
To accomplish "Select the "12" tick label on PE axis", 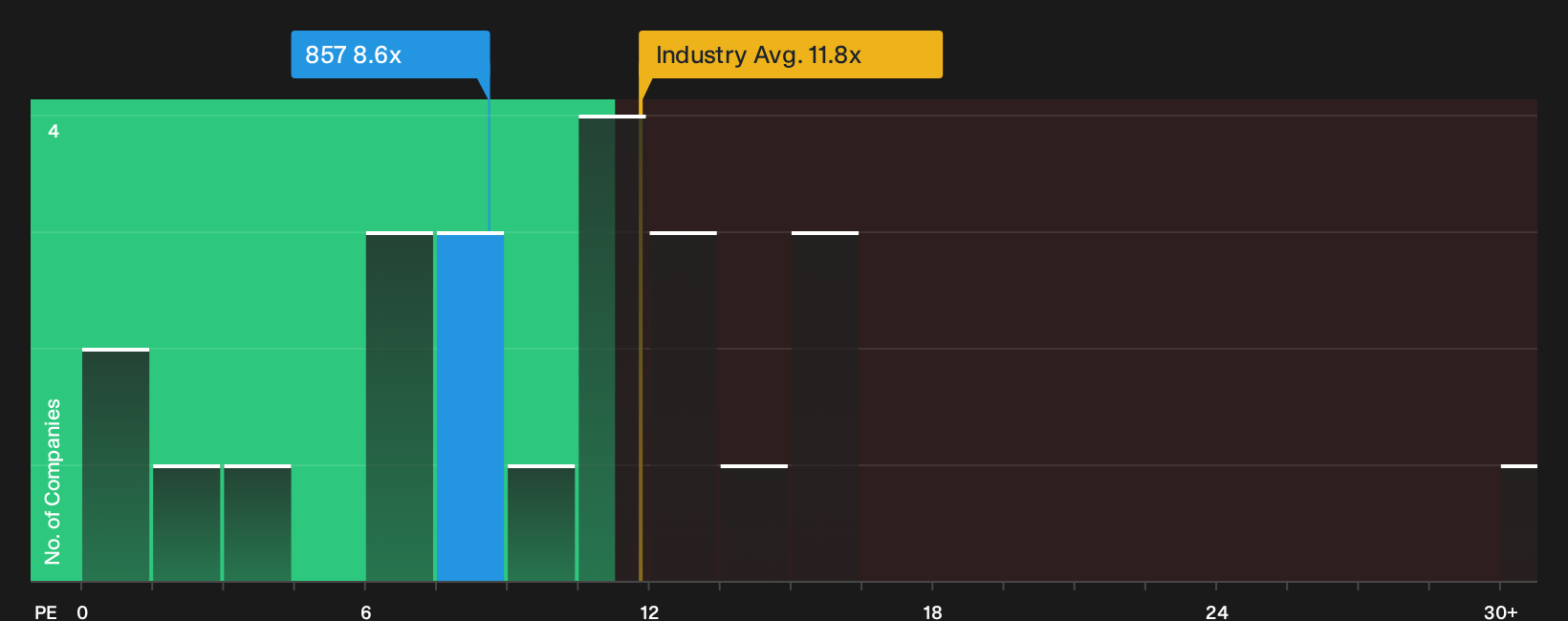I will pyautogui.click(x=649, y=612).
